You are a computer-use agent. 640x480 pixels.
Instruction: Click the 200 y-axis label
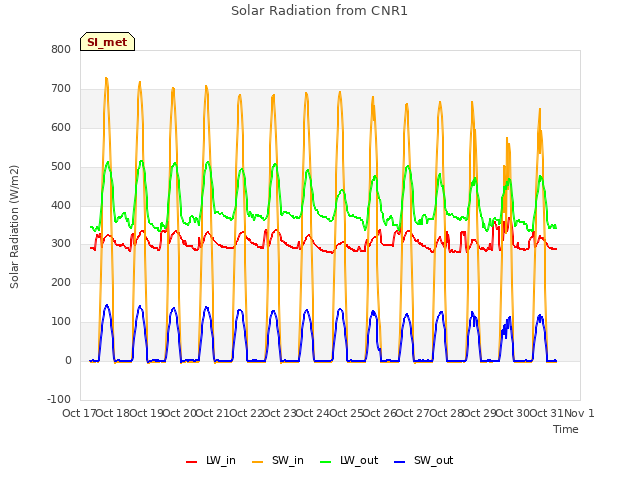[61, 282]
